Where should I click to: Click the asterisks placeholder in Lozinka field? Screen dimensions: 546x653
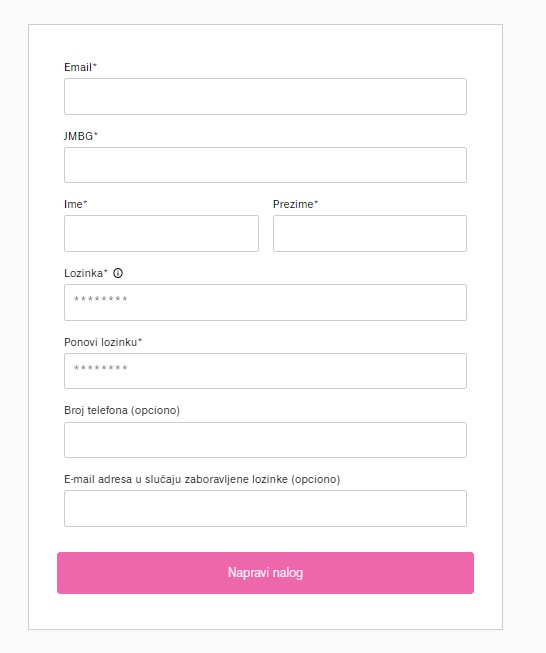click(x=101, y=299)
